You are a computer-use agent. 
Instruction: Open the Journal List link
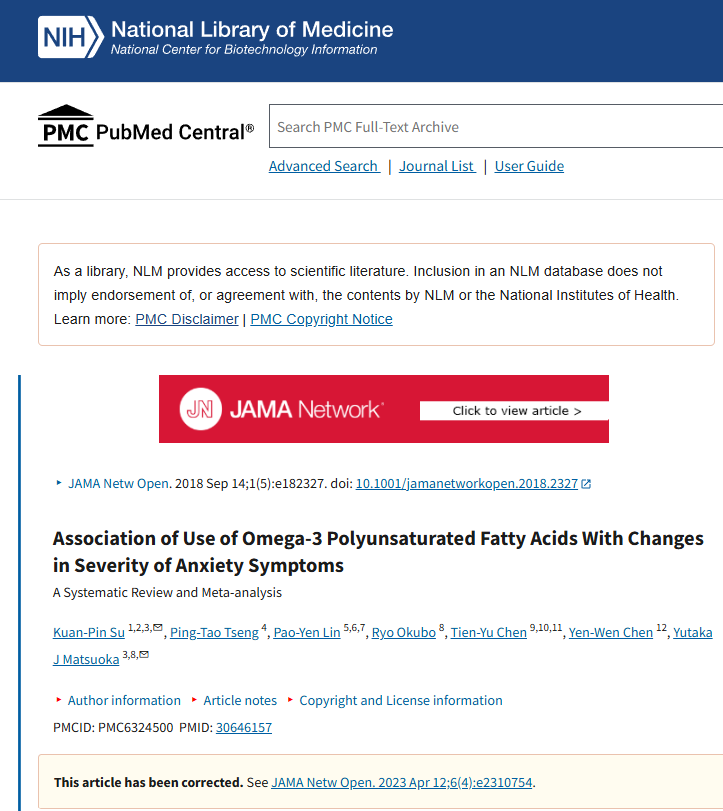437,166
